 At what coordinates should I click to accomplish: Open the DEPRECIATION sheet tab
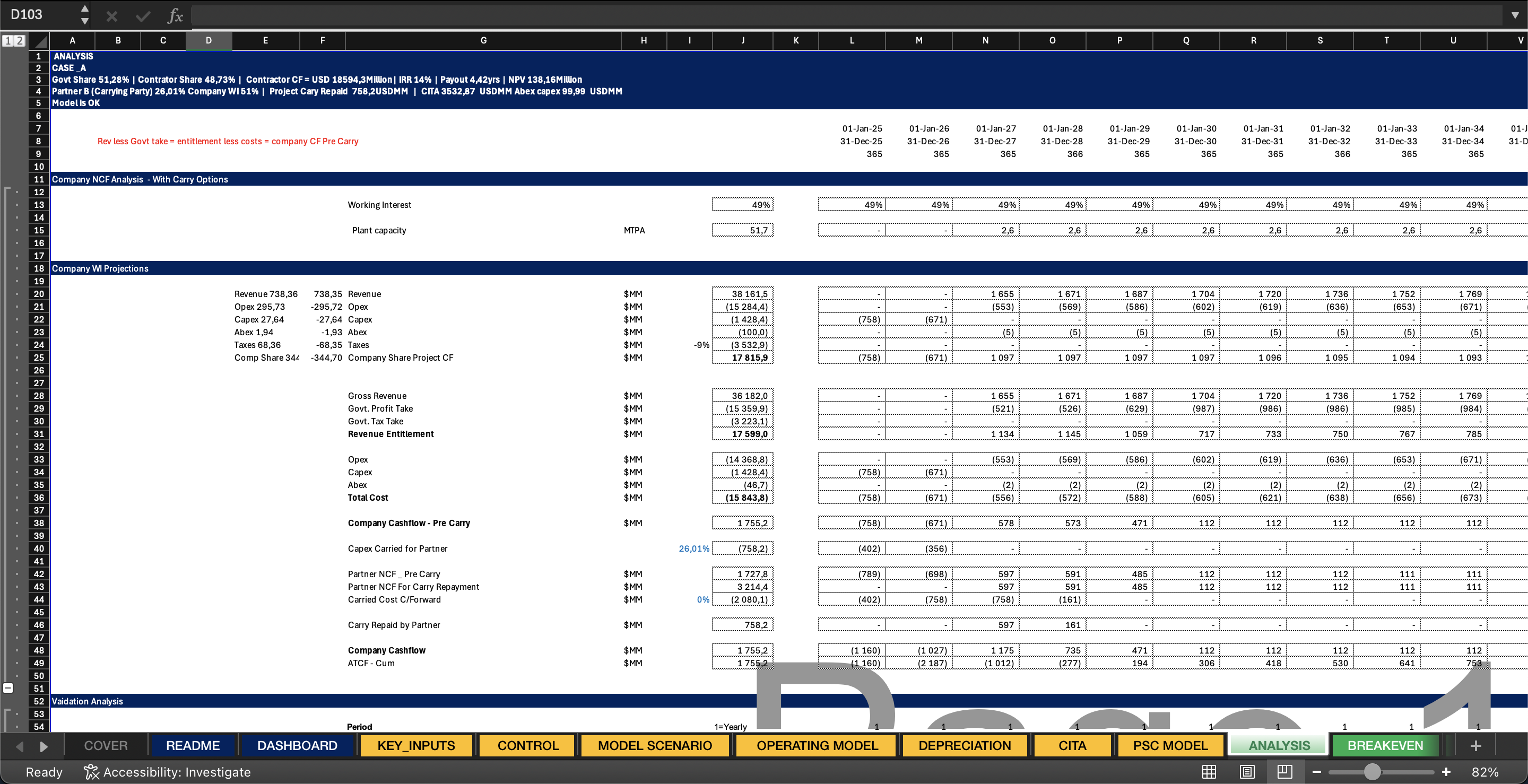(965, 745)
